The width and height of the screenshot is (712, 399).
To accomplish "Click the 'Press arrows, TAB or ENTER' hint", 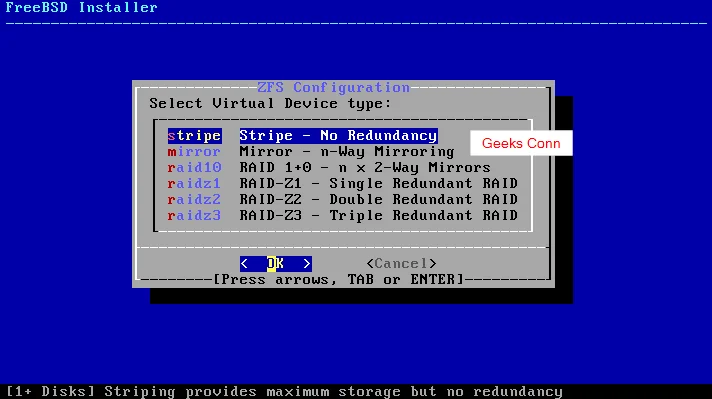I will coord(339,280).
